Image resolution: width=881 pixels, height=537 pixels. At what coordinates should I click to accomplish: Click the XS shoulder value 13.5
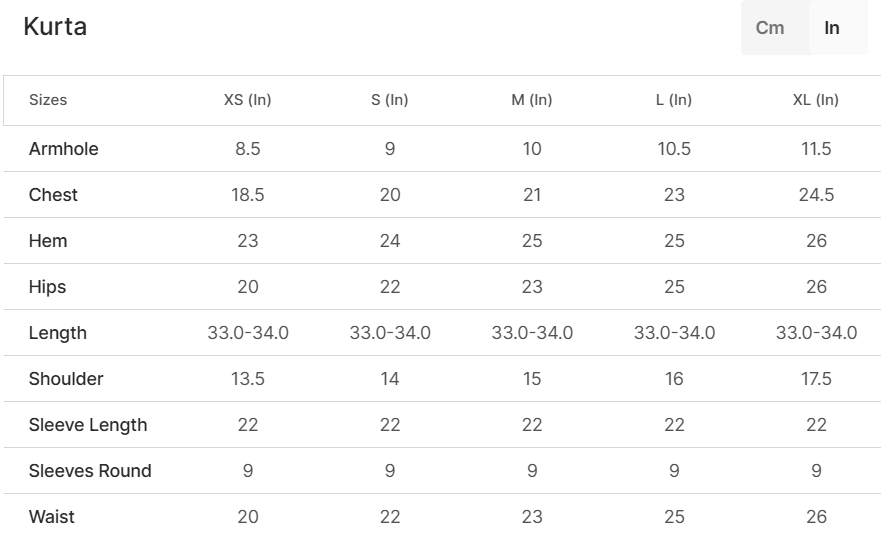247,379
